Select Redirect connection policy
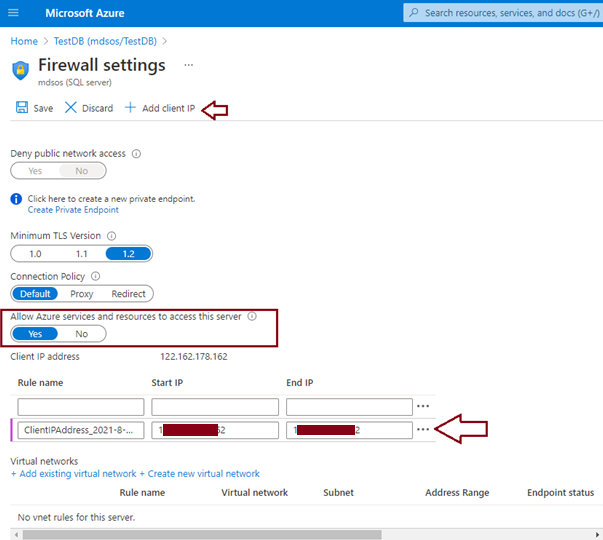This screenshot has height=540, width=603. (x=128, y=294)
